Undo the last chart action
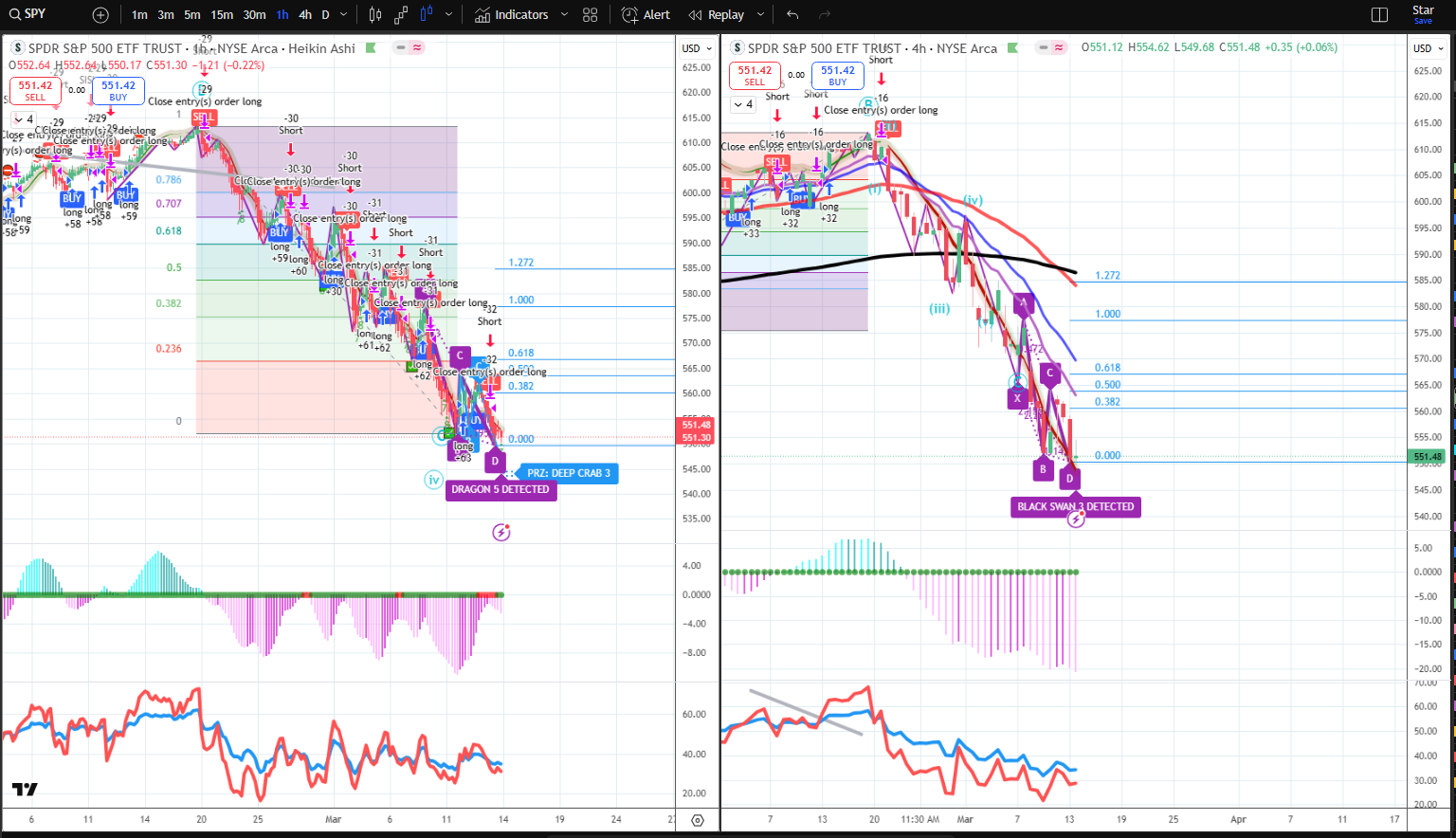This screenshot has height=838, width=1456. coord(792,15)
